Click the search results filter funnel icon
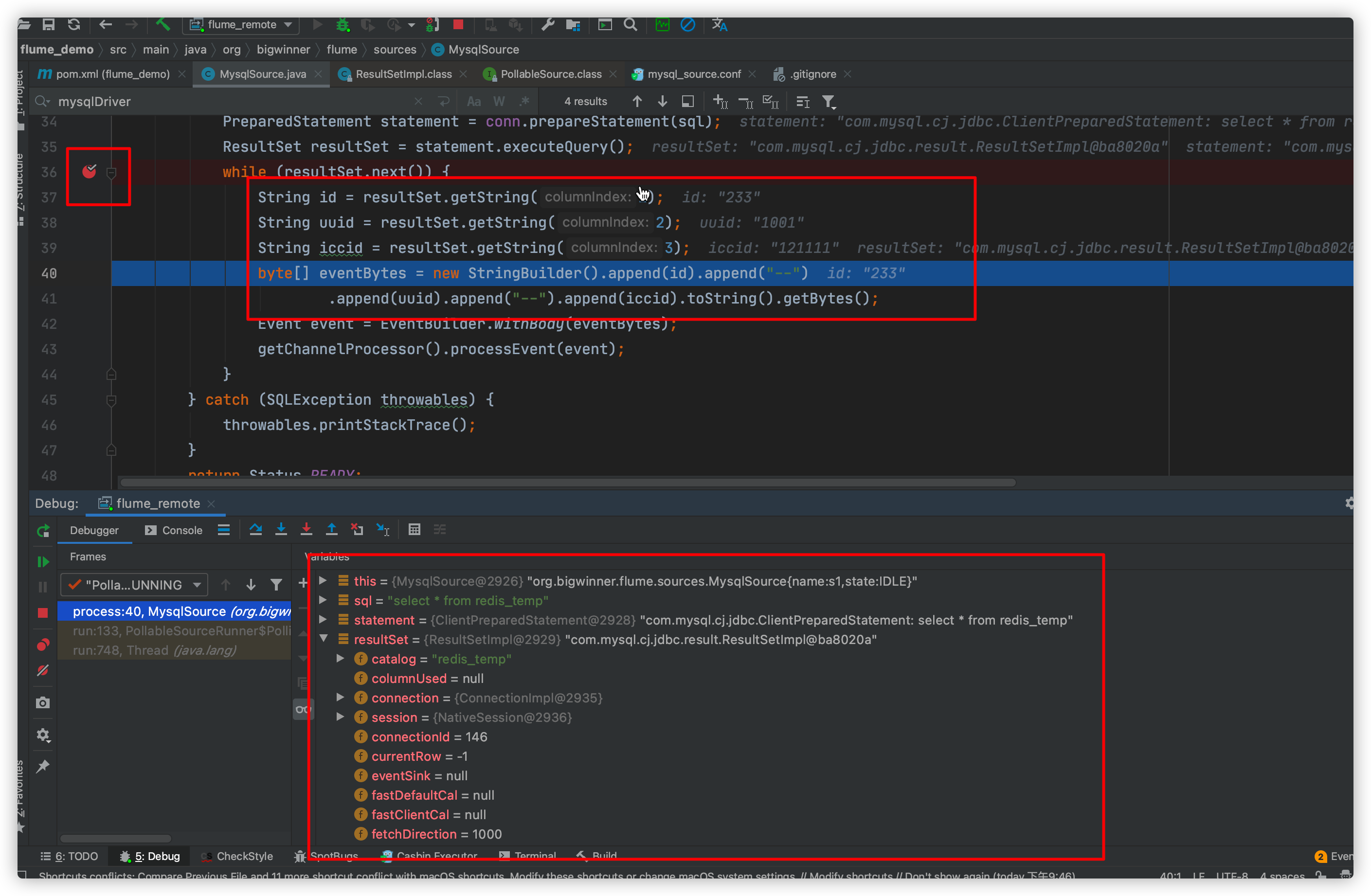Image resolution: width=1371 pixels, height=896 pixels. click(829, 102)
